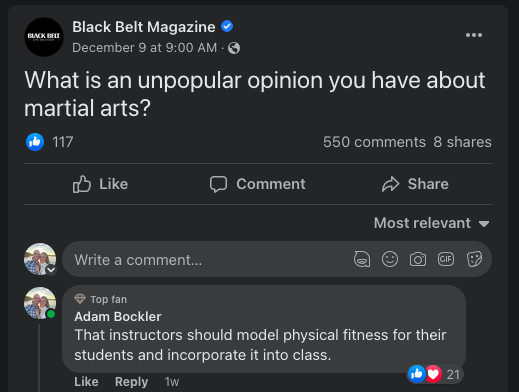Open the 550 comments link
This screenshot has height=392, width=519.
coord(374,142)
